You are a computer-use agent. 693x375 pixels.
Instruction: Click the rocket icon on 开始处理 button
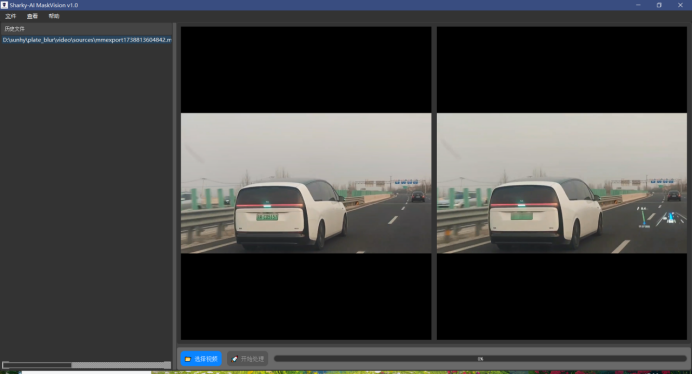[235, 359]
